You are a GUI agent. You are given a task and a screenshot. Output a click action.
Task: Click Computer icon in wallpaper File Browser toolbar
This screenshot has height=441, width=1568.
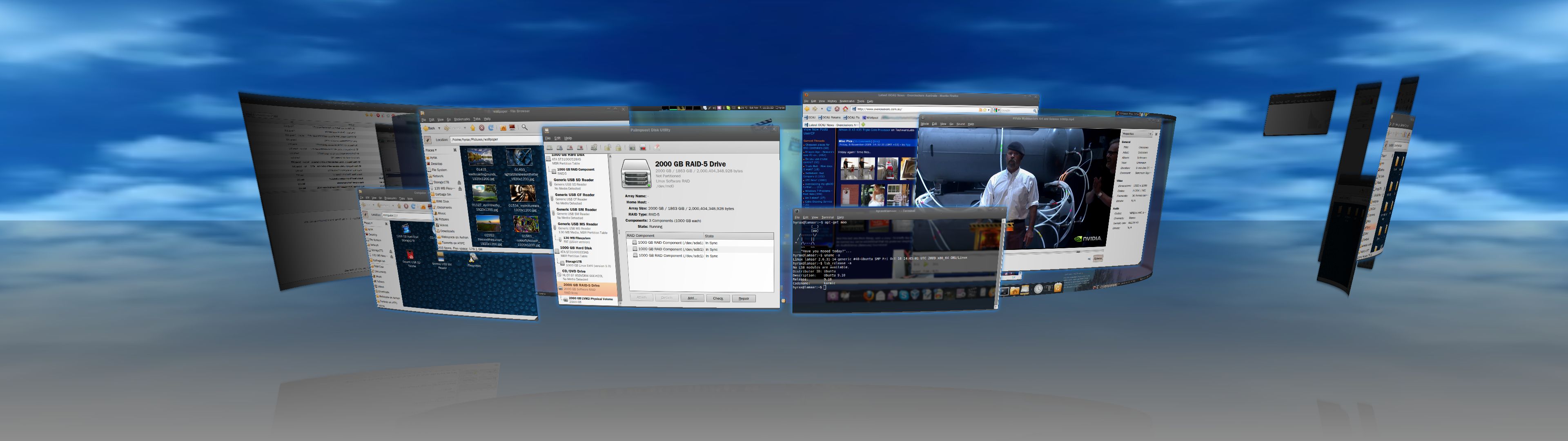click(512, 127)
